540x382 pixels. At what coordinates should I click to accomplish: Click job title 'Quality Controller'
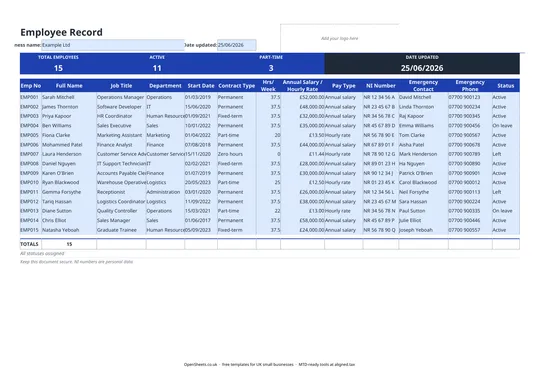(117, 211)
